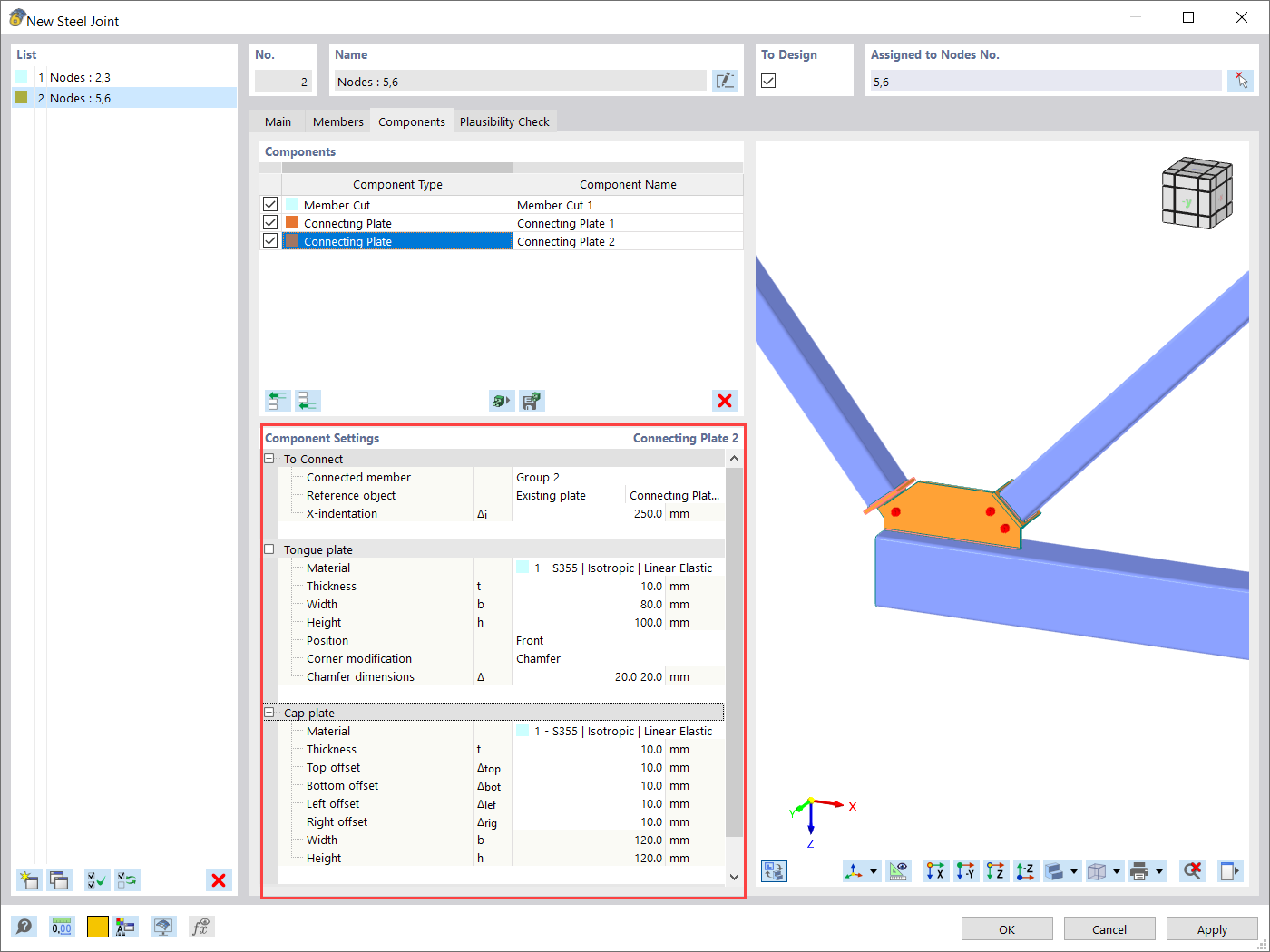Viewport: 1270px width, 952px height.
Task: Click load component from library icon
Action: coord(502,401)
